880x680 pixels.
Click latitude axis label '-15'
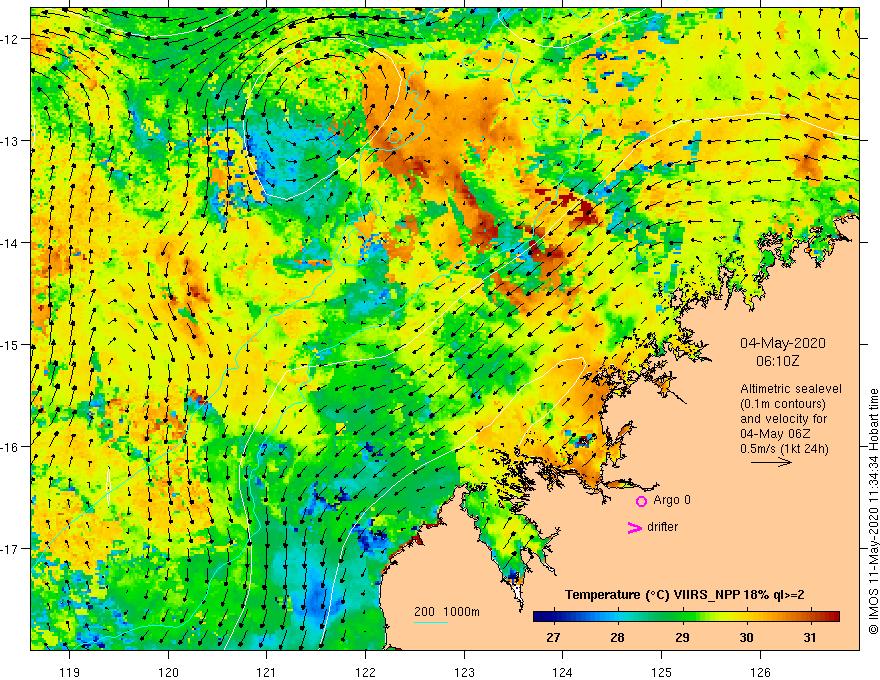click(x=10, y=345)
